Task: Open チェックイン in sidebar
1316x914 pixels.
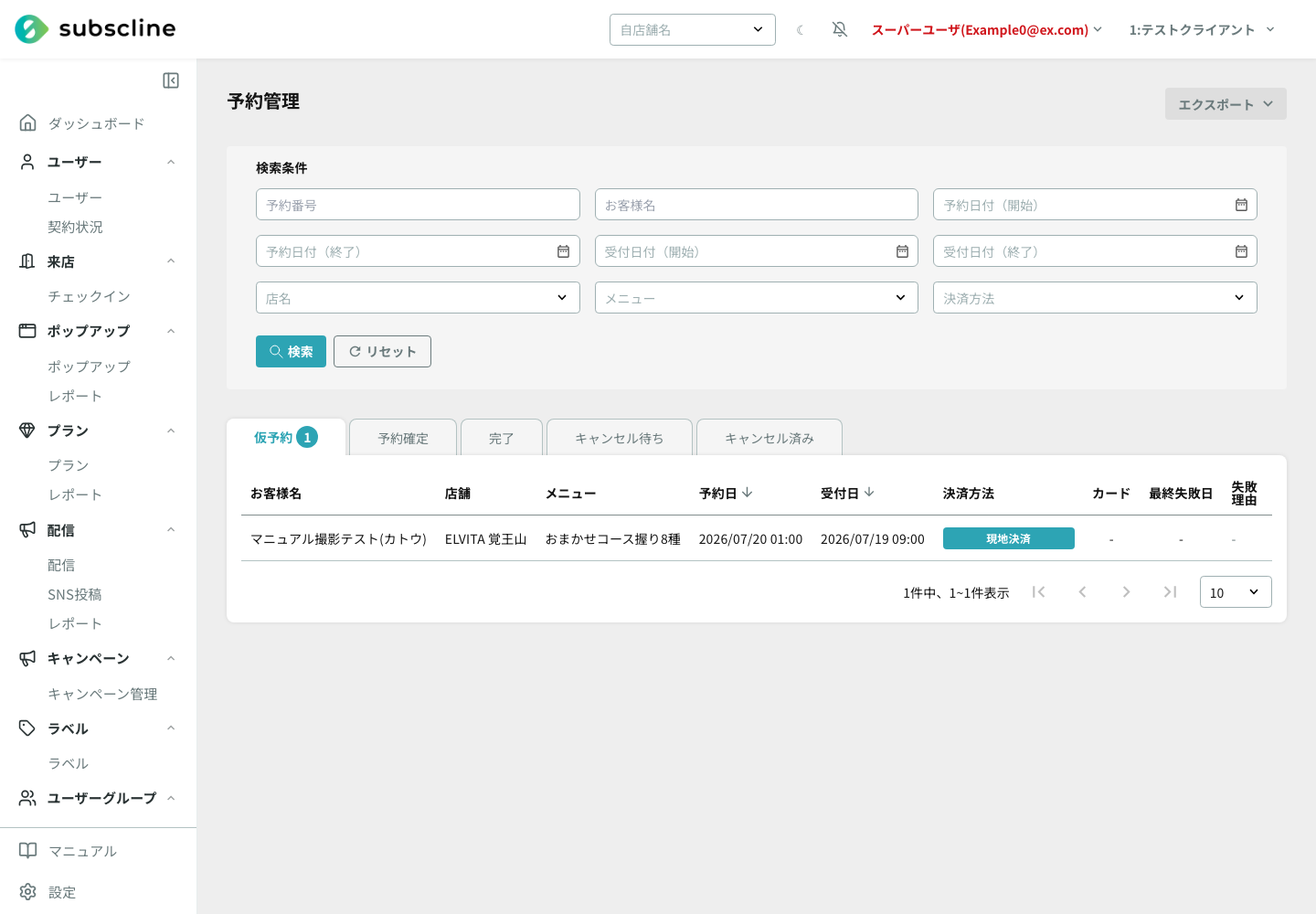Action: point(89,296)
